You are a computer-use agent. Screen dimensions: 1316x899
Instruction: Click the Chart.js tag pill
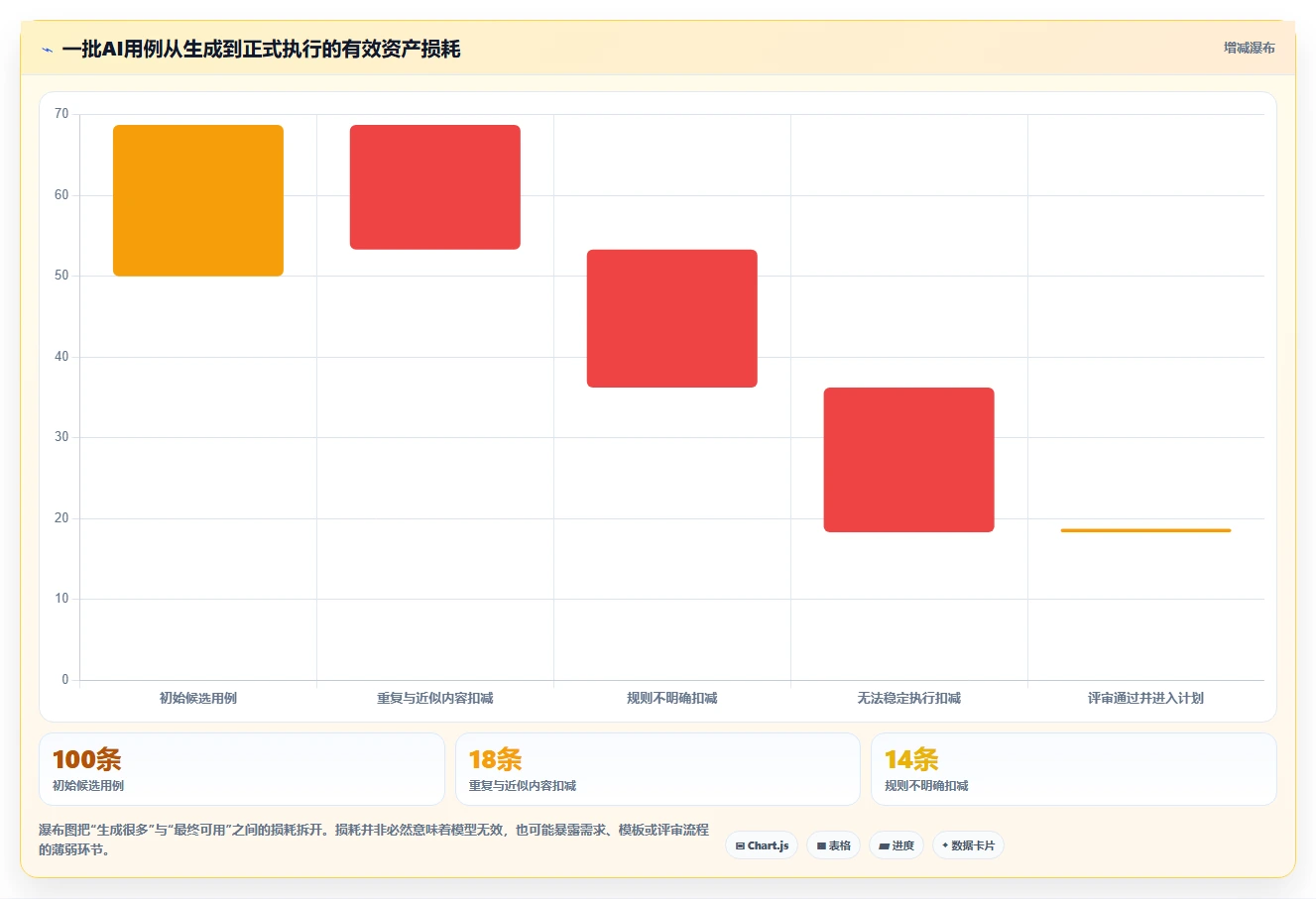[x=762, y=845]
